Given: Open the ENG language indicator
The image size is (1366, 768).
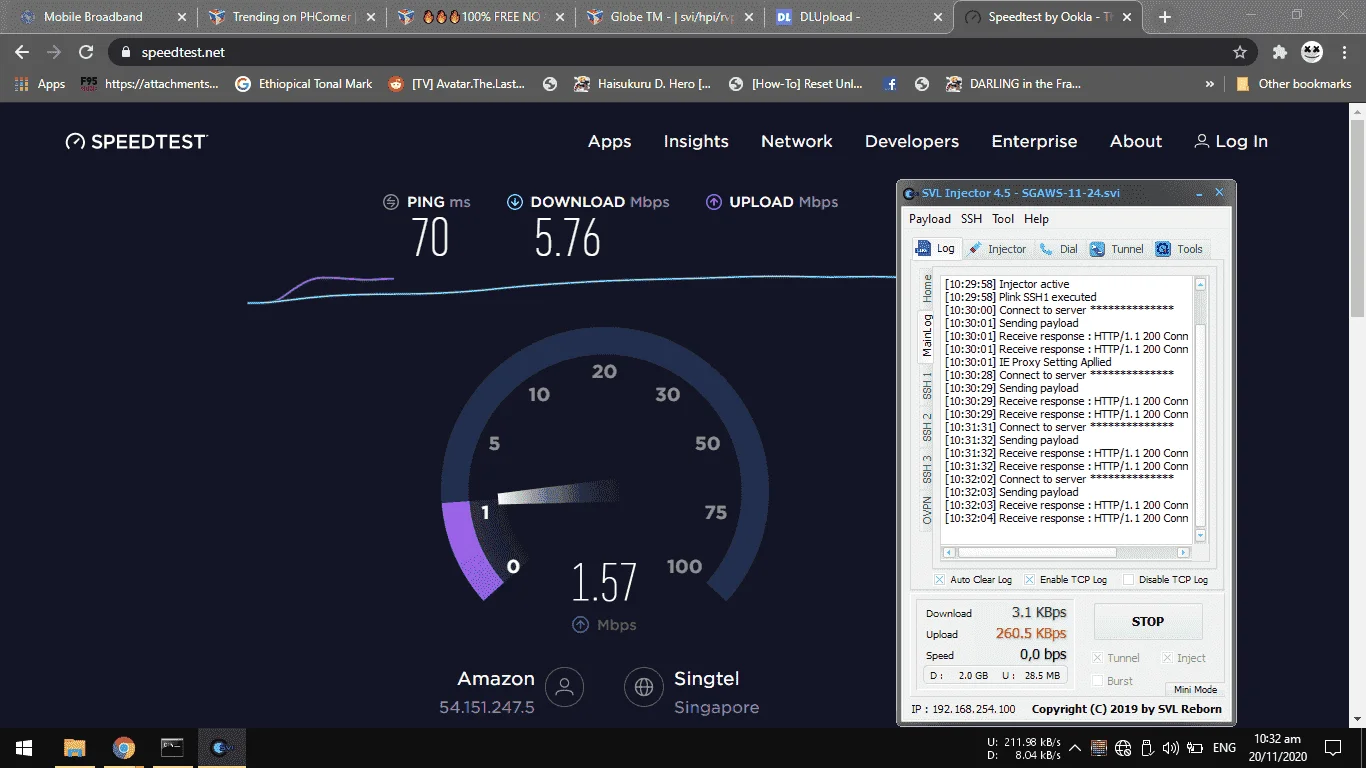Looking at the screenshot, I should pyautogui.click(x=1224, y=748).
